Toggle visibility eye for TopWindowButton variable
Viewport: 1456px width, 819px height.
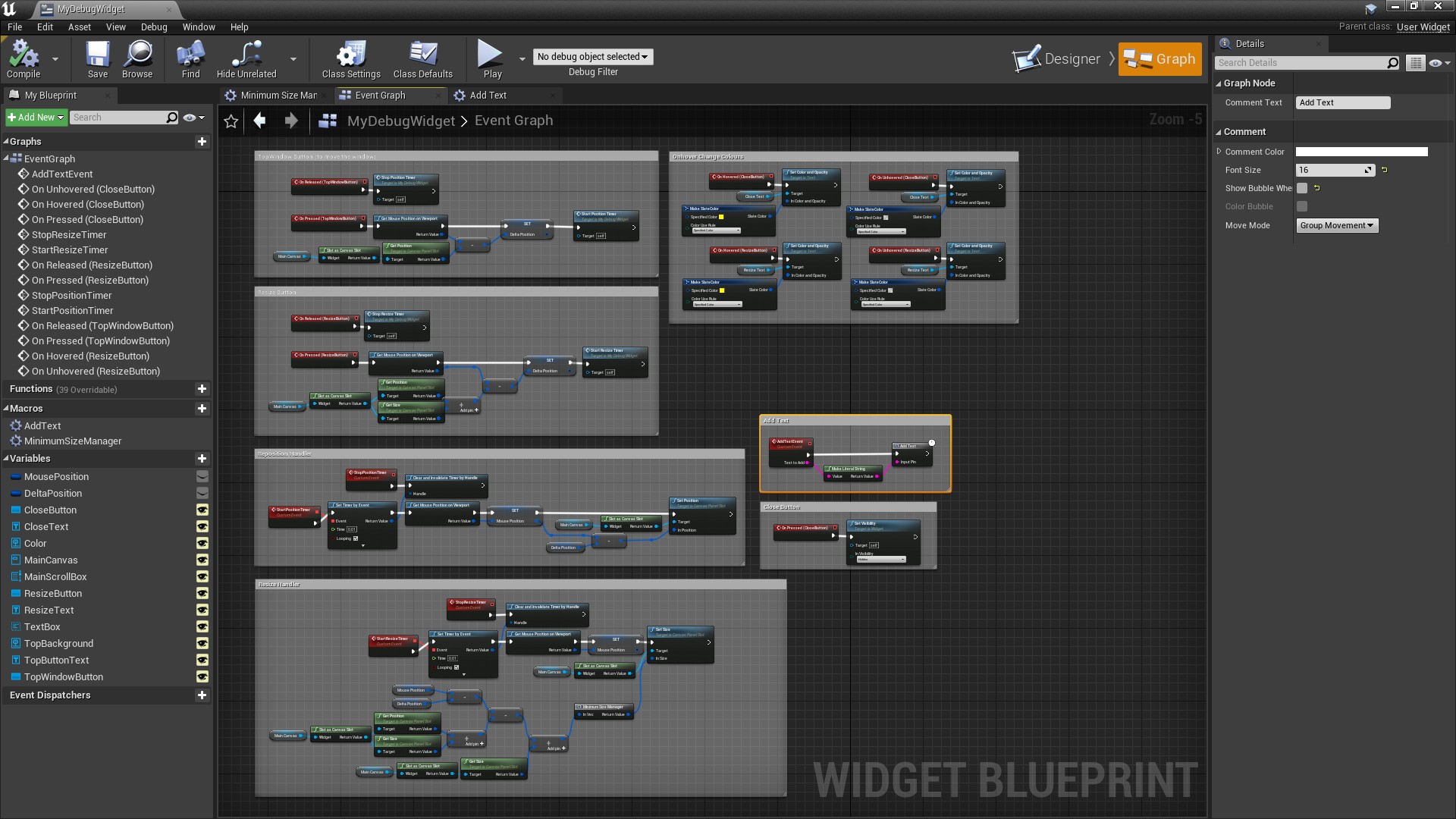click(x=202, y=677)
